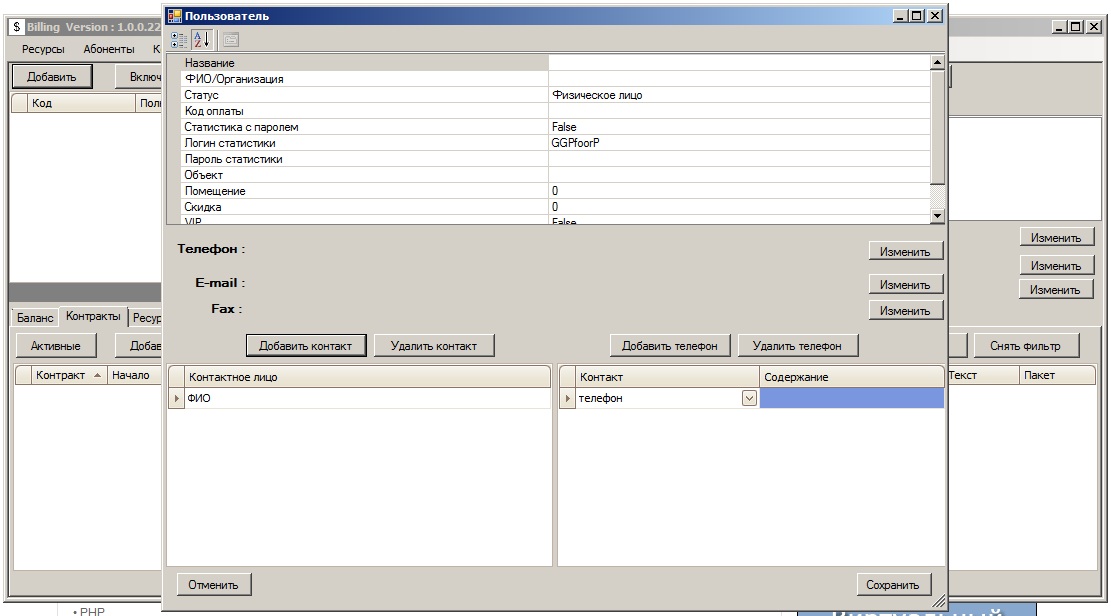Click the Удалить телефон button
Viewport: 1111px width, 616px height.
click(x=797, y=346)
